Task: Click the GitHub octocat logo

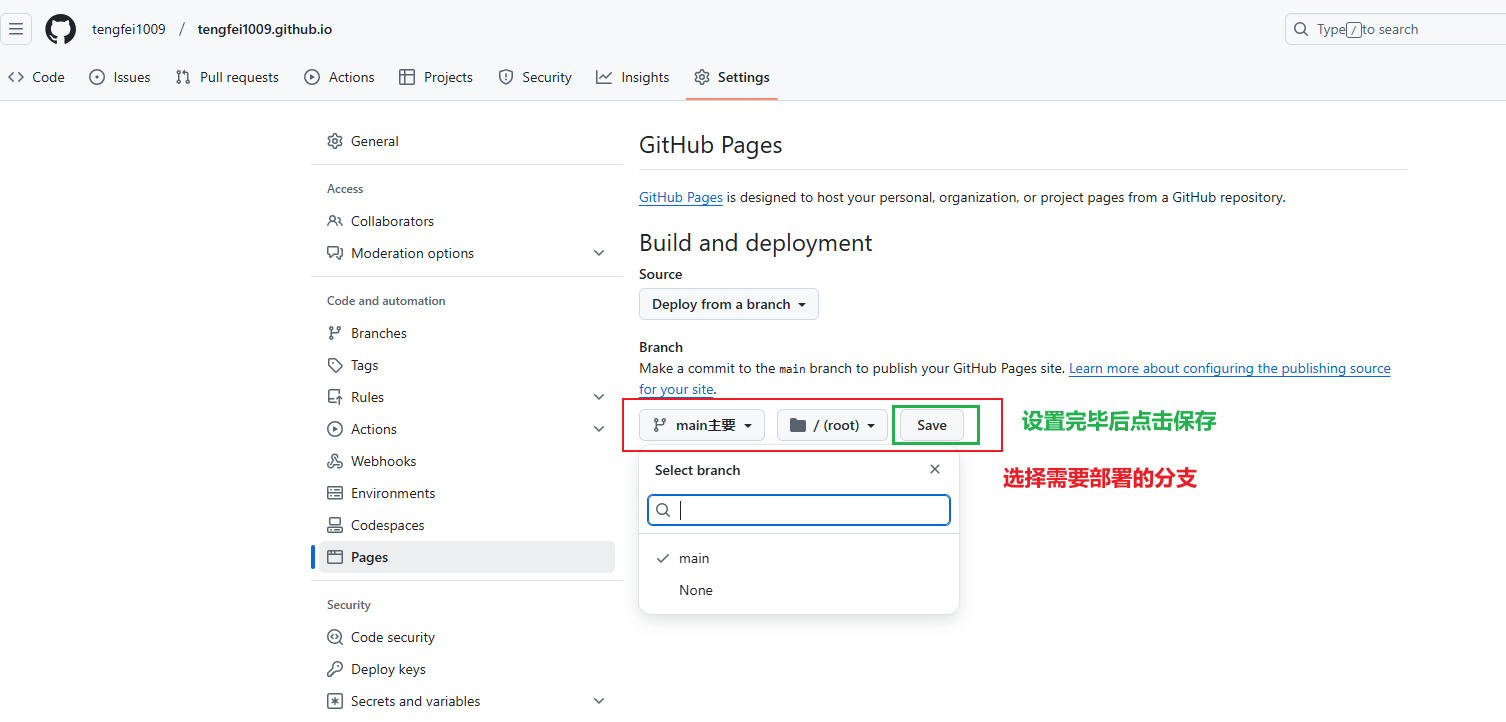Action: 60,29
